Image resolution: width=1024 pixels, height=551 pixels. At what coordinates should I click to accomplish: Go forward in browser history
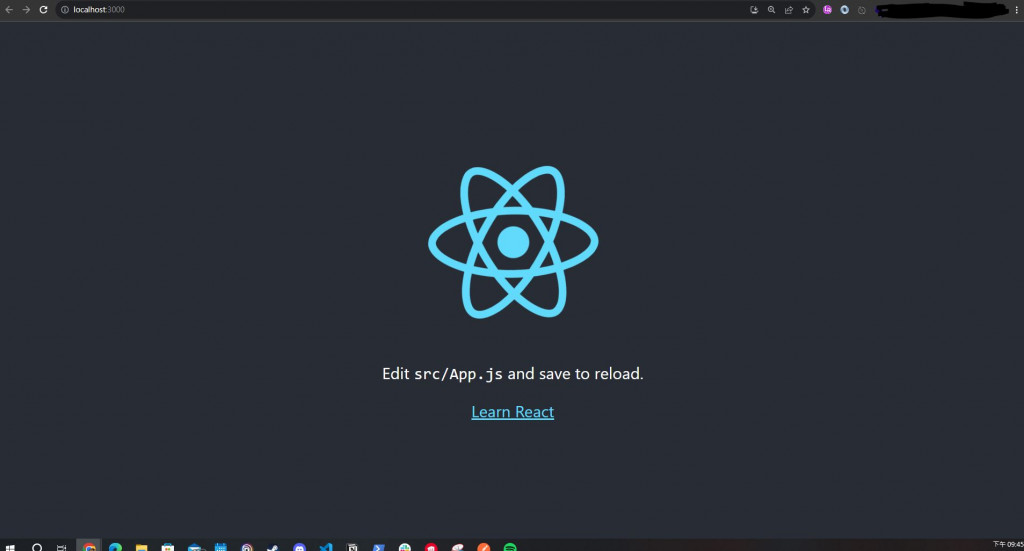pos(26,10)
